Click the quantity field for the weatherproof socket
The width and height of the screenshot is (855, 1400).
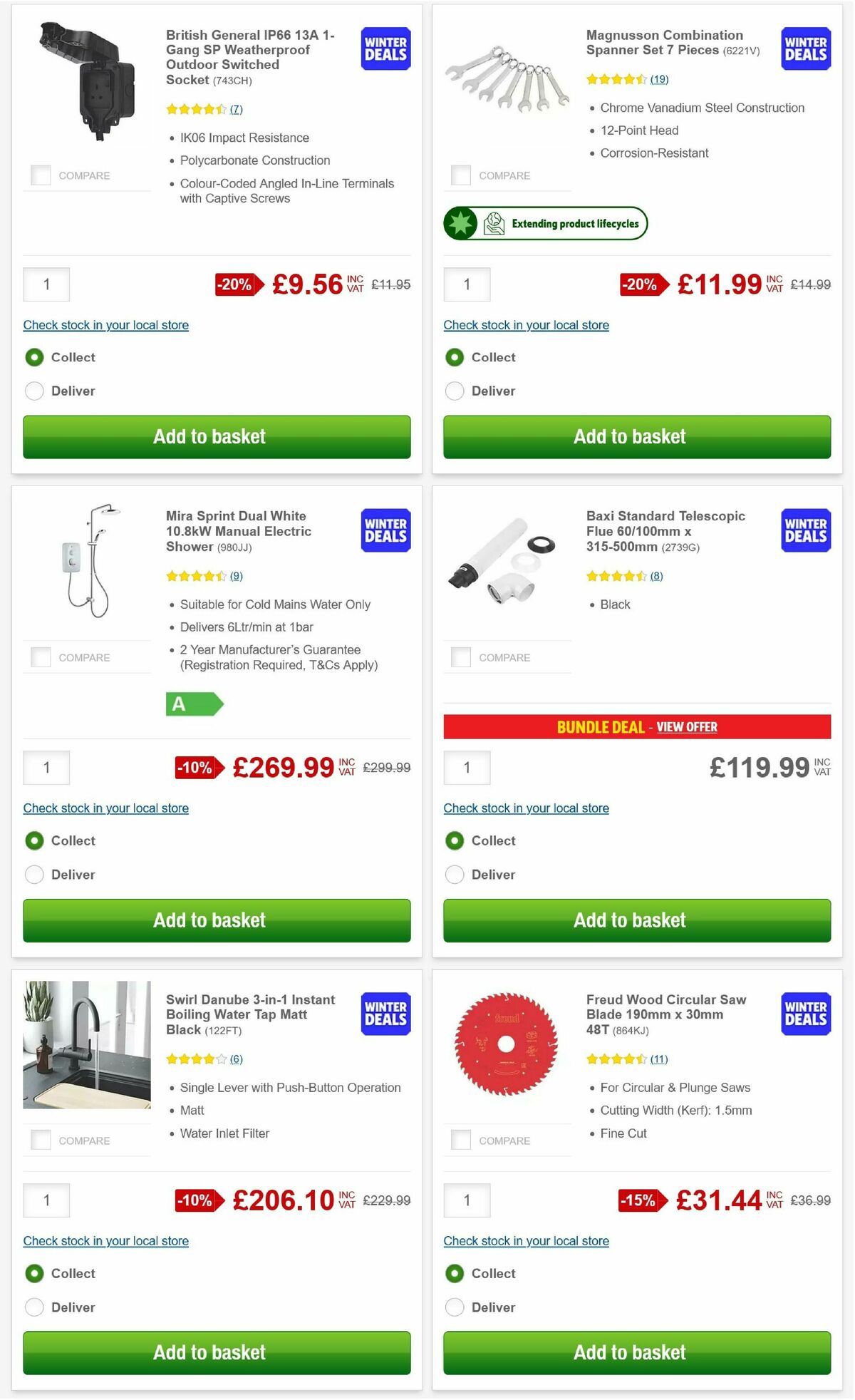pos(46,284)
